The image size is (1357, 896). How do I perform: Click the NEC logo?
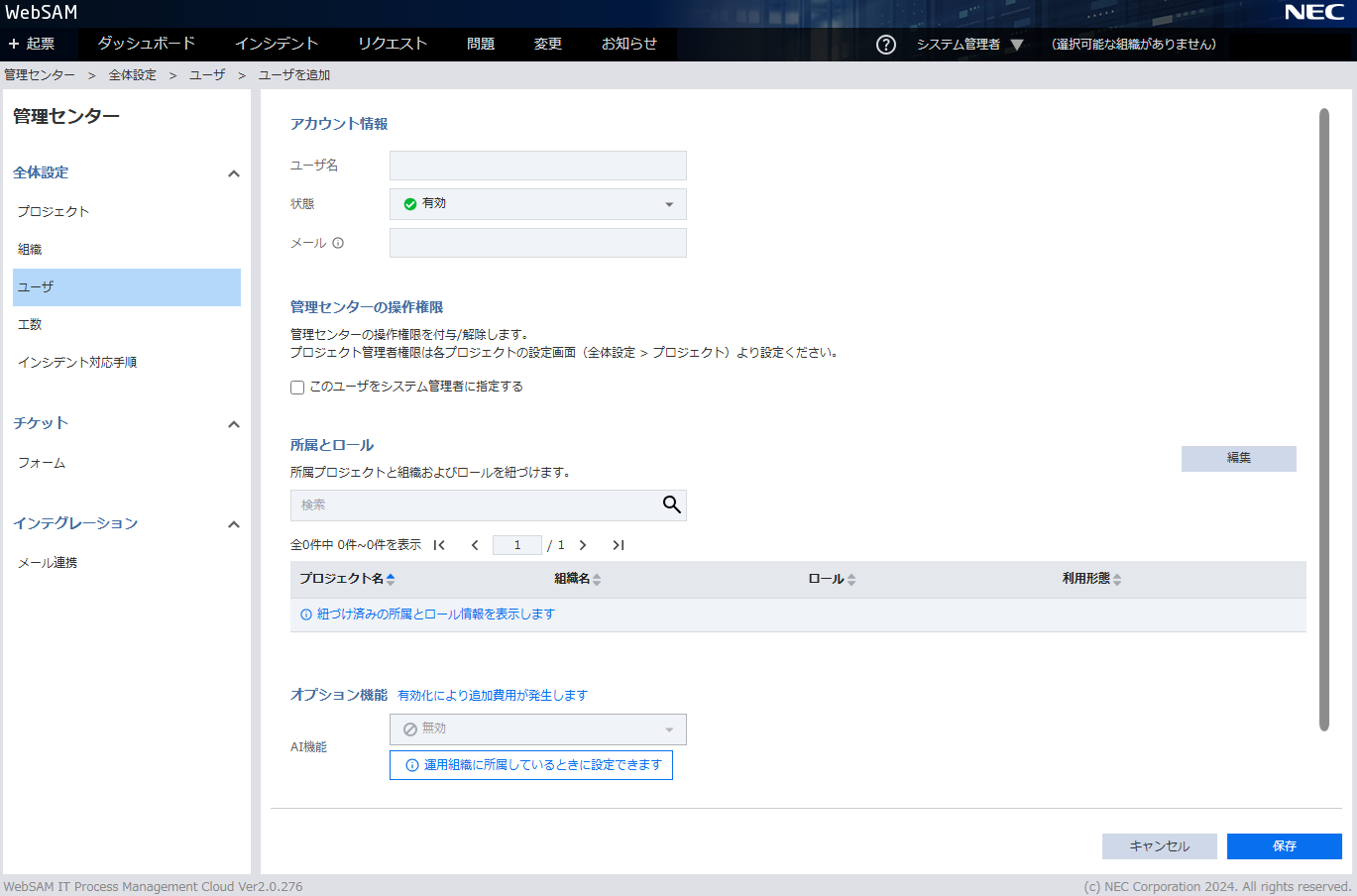point(1314,12)
